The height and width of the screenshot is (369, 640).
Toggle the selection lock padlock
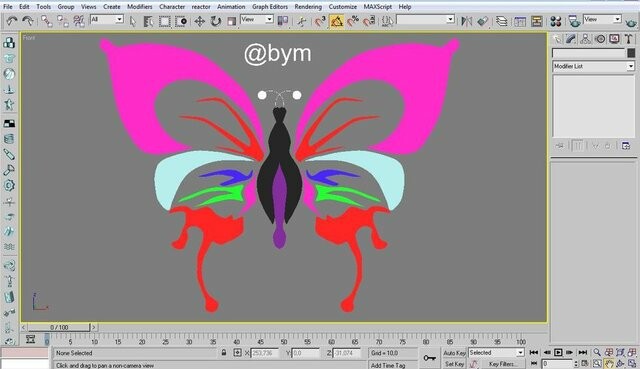(224, 352)
